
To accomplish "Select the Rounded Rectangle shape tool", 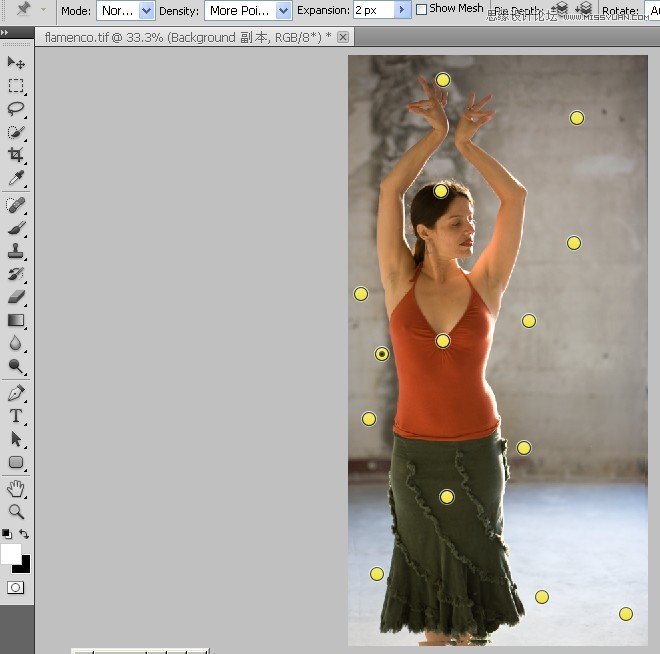I will (x=16, y=463).
